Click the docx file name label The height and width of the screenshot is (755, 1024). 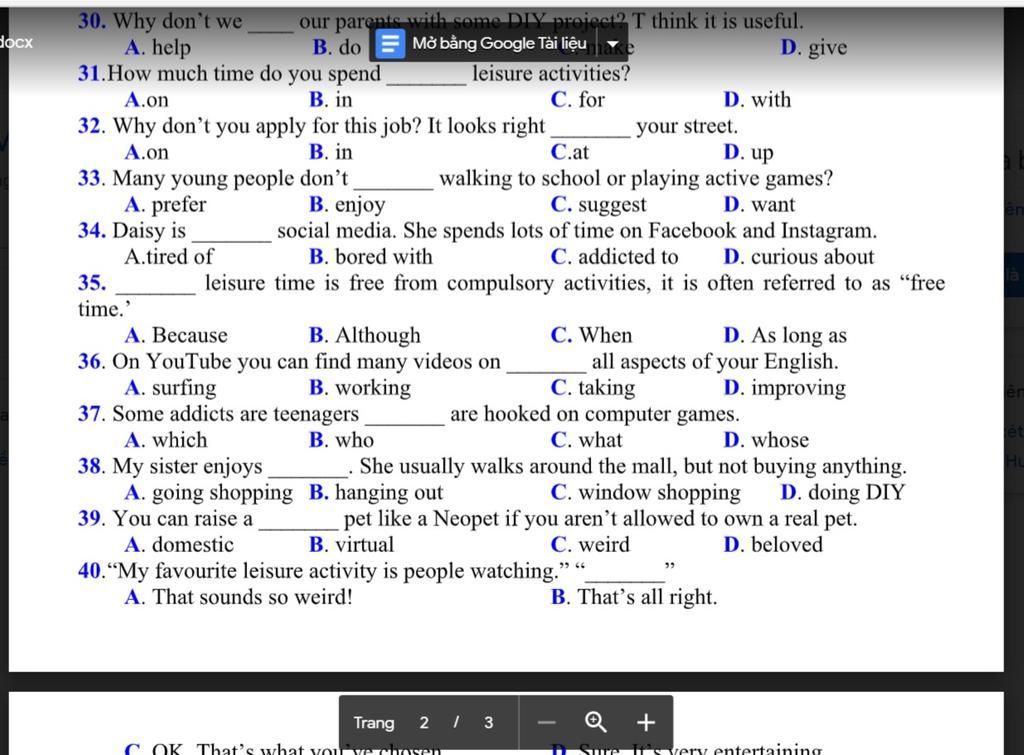click(16, 42)
